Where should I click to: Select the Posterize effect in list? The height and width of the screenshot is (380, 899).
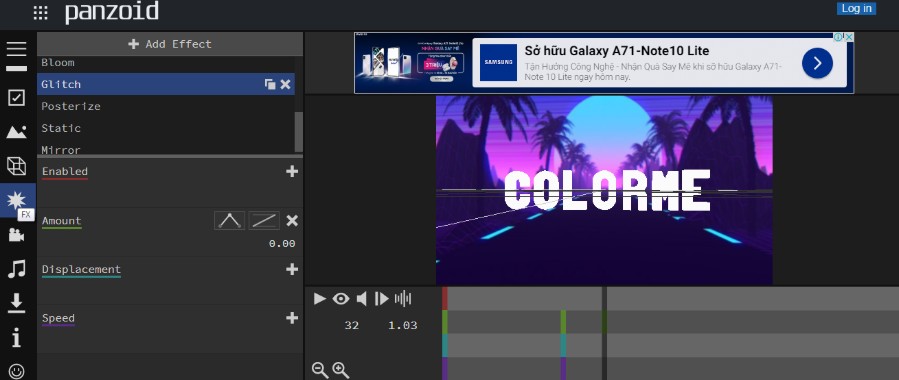(166, 106)
